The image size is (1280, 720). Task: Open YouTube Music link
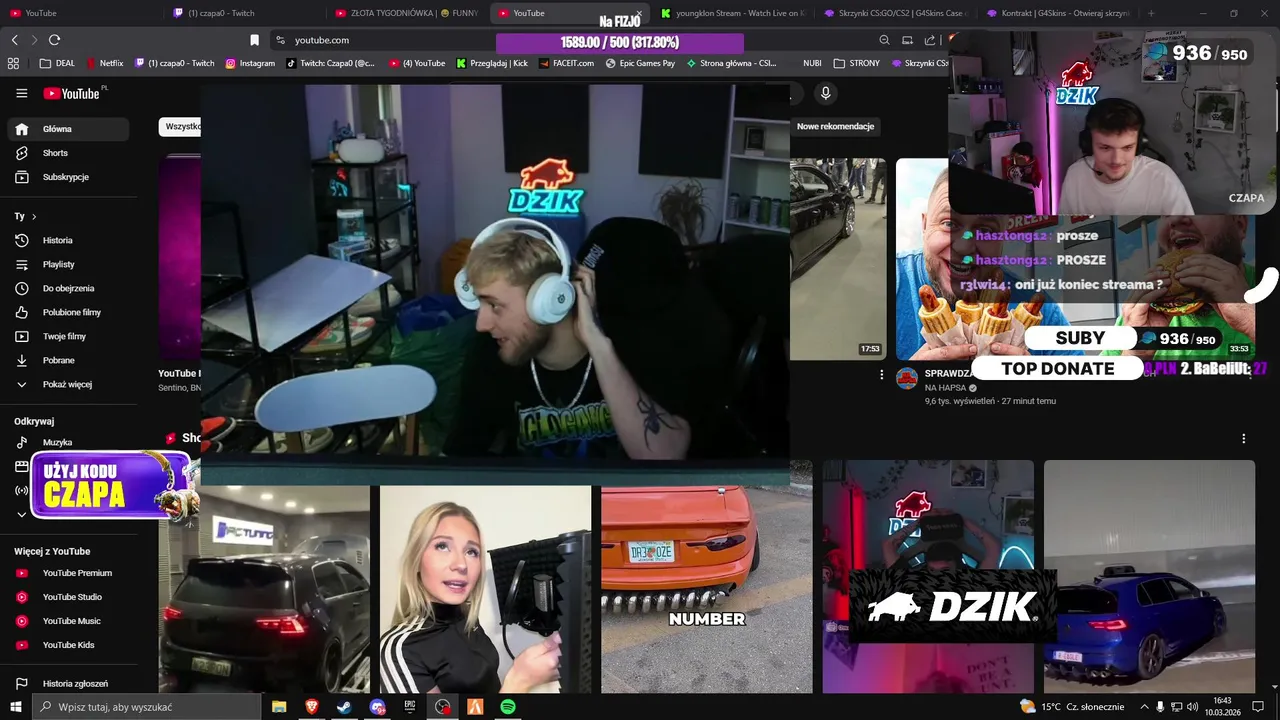pos(68,621)
